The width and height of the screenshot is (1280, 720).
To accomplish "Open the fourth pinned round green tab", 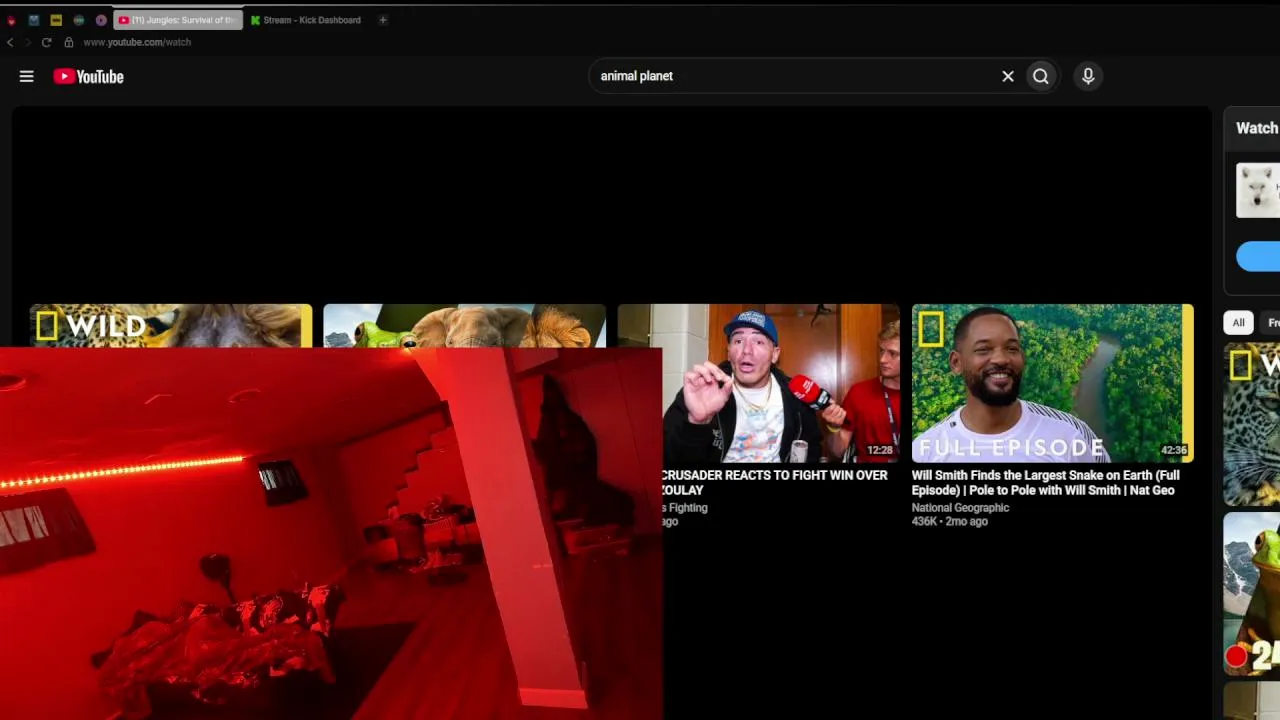I will click(79, 20).
